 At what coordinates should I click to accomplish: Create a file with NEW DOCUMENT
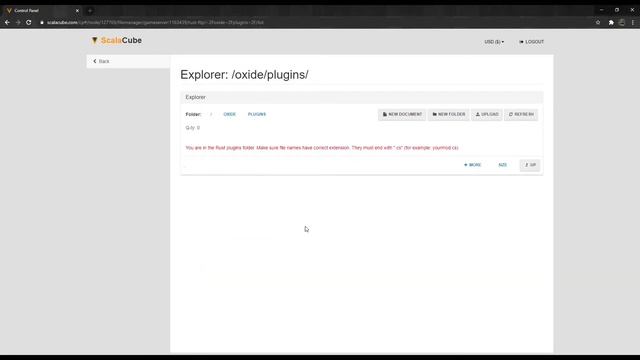point(402,114)
